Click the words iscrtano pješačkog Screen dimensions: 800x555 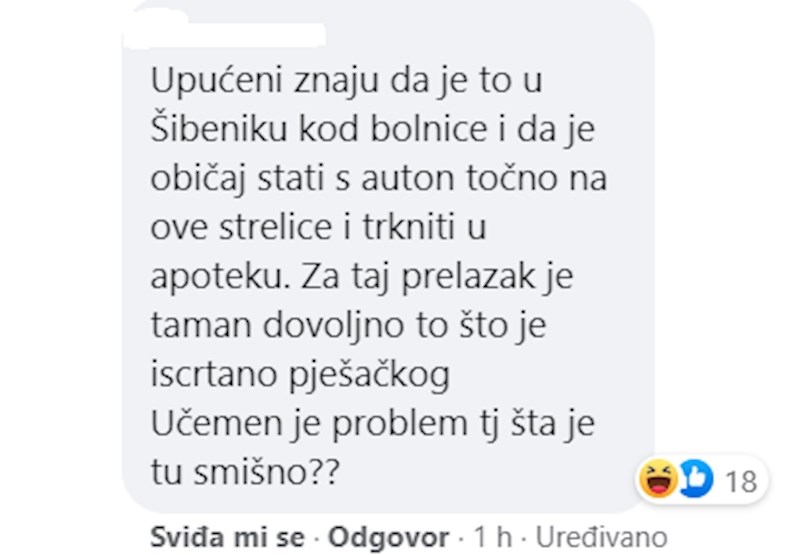pos(300,376)
